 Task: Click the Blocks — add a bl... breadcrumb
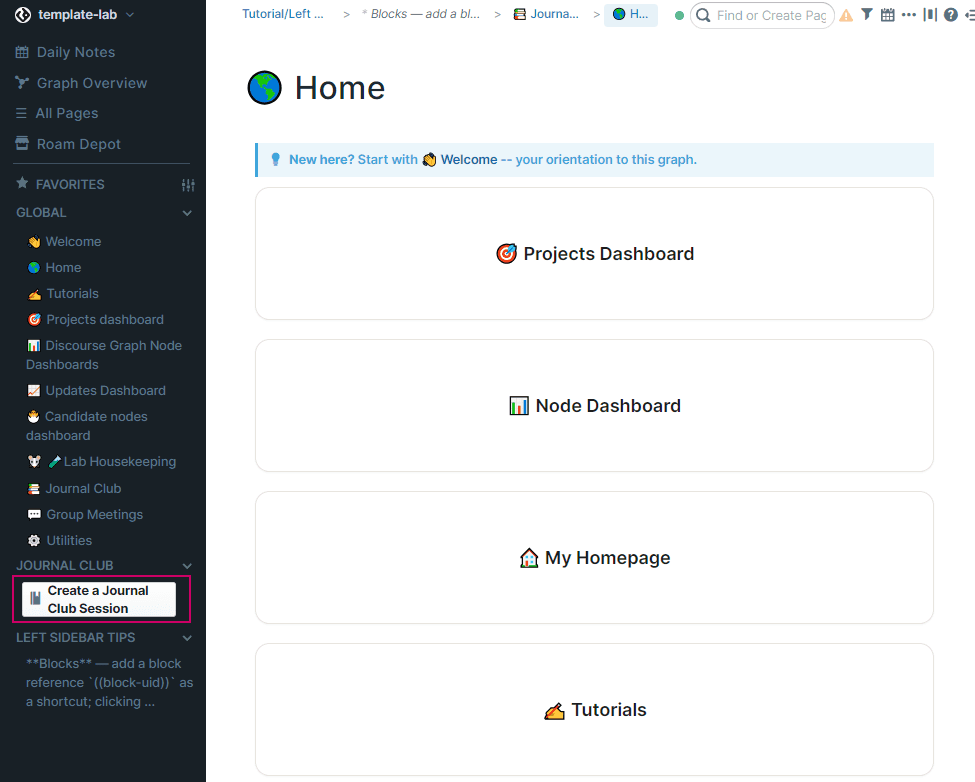coord(421,14)
